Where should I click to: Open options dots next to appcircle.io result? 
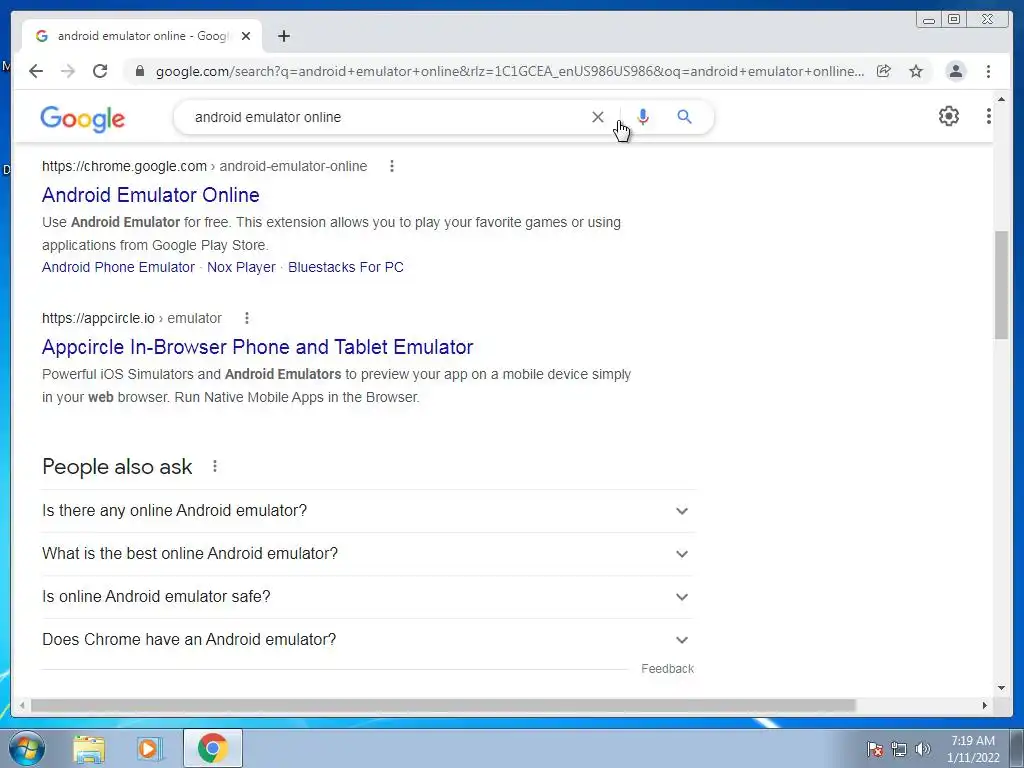pos(247,318)
